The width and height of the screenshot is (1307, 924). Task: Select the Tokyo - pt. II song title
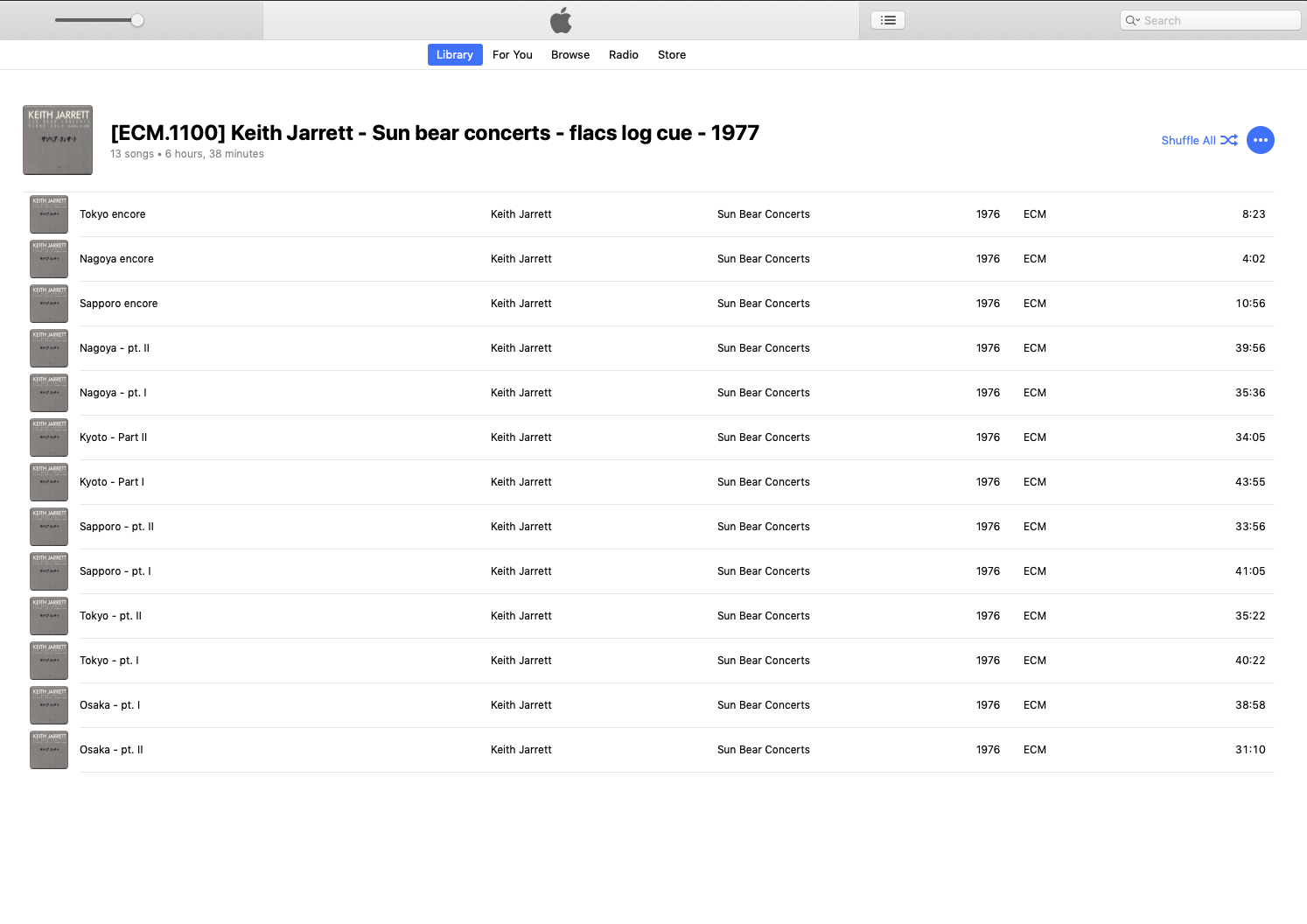pos(111,616)
